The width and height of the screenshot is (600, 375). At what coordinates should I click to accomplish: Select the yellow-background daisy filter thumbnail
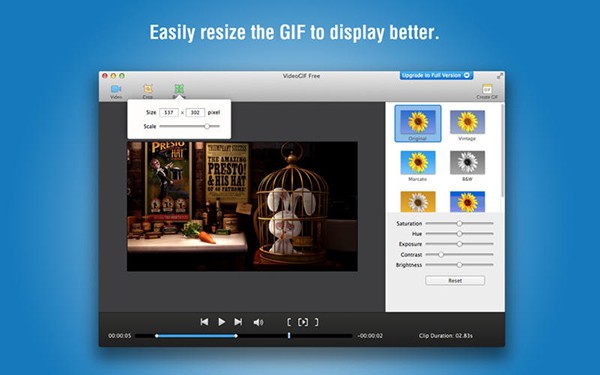click(x=417, y=202)
